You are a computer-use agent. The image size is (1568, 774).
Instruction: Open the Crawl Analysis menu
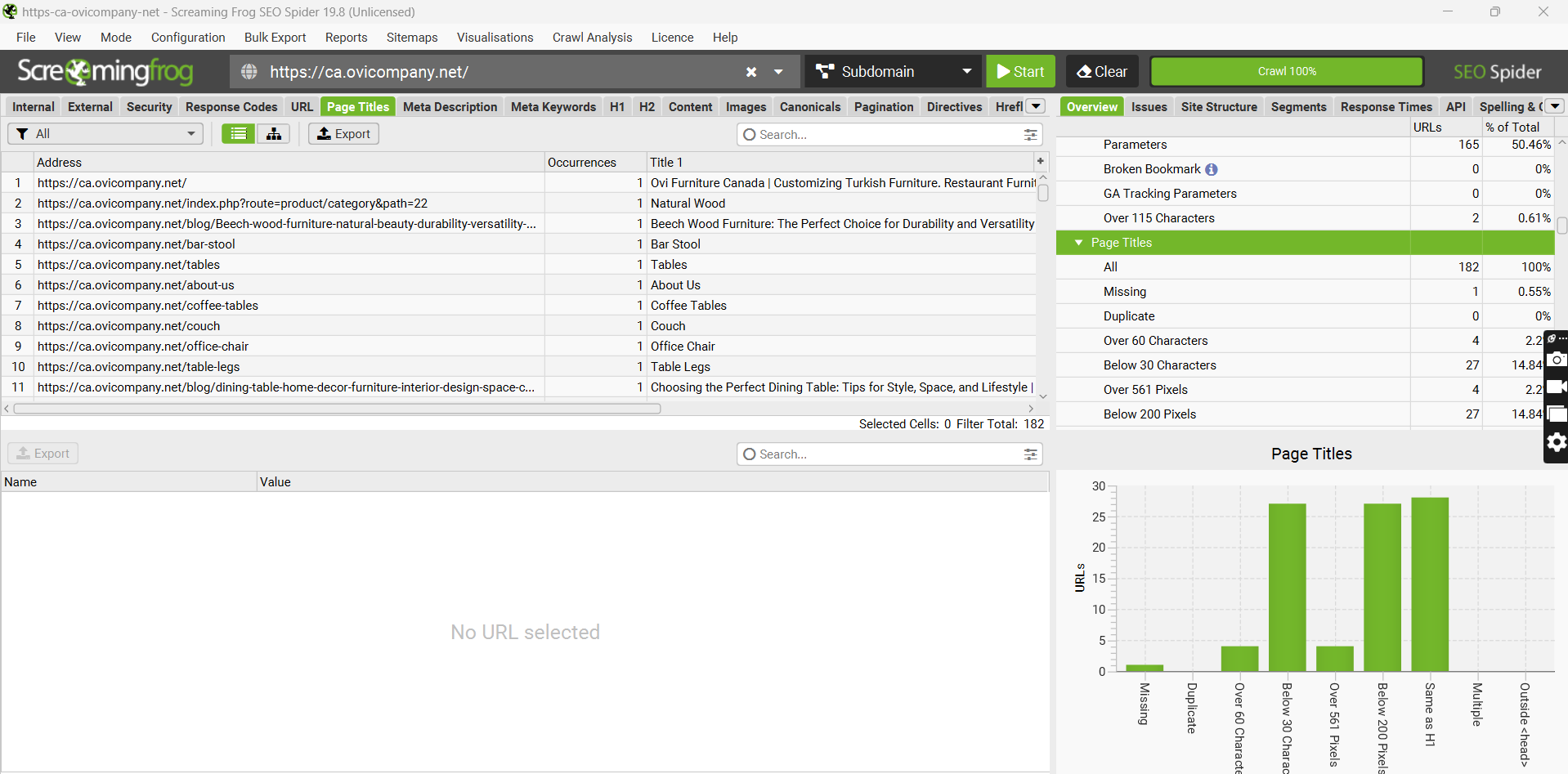pos(592,38)
